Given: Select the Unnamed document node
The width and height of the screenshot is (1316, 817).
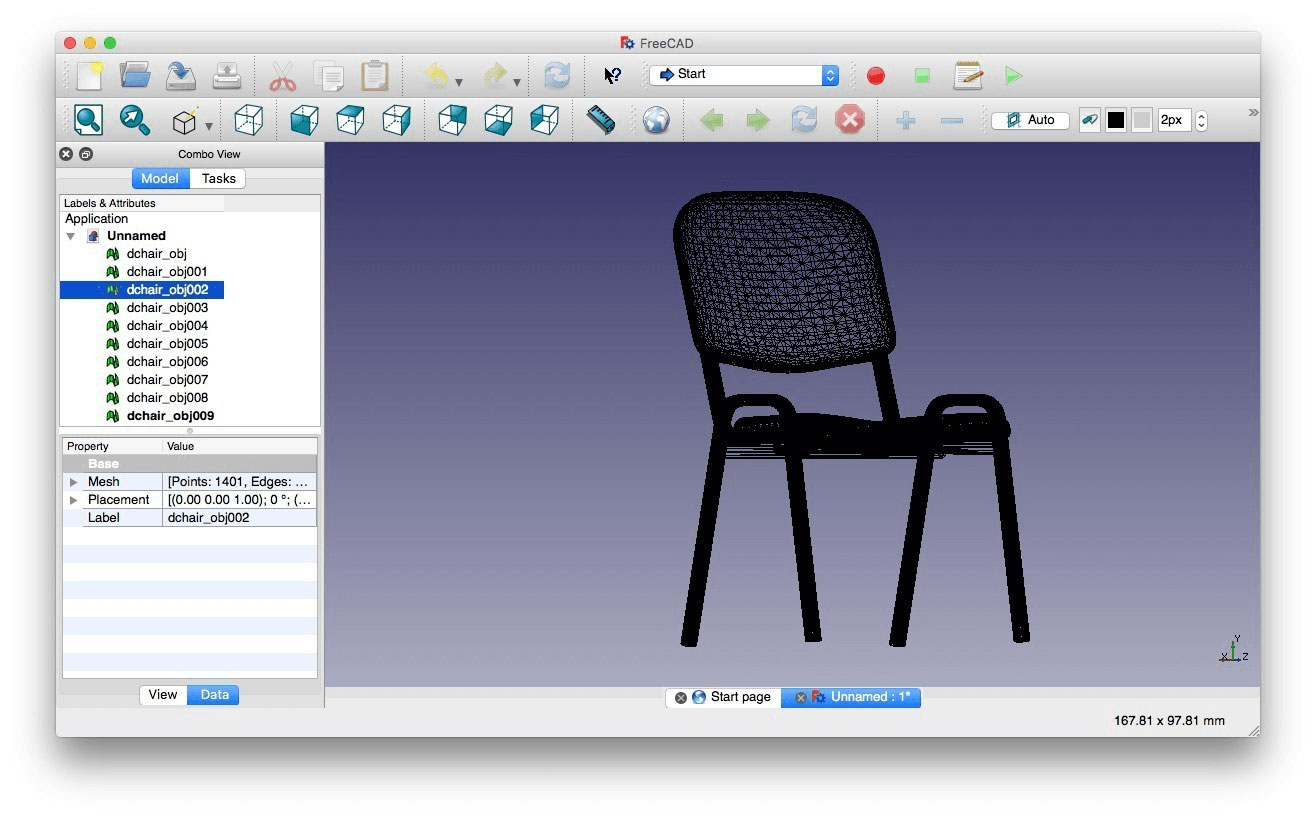Looking at the screenshot, I should click(x=136, y=236).
